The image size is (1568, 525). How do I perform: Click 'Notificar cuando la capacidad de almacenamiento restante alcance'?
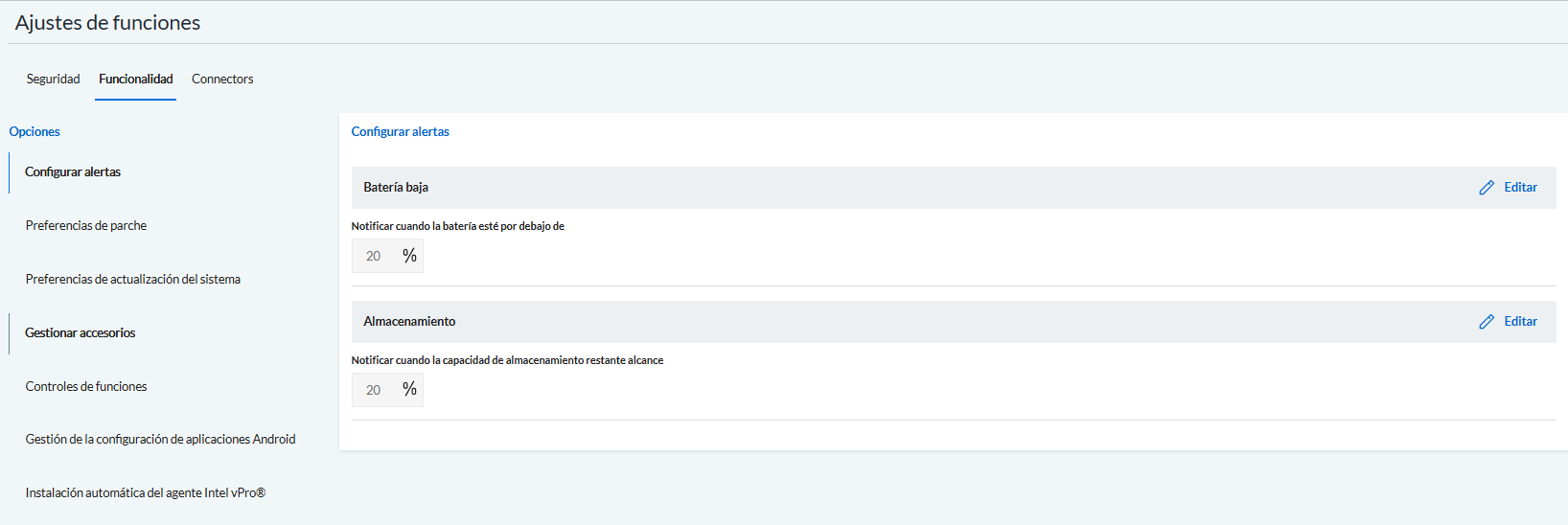point(507,361)
